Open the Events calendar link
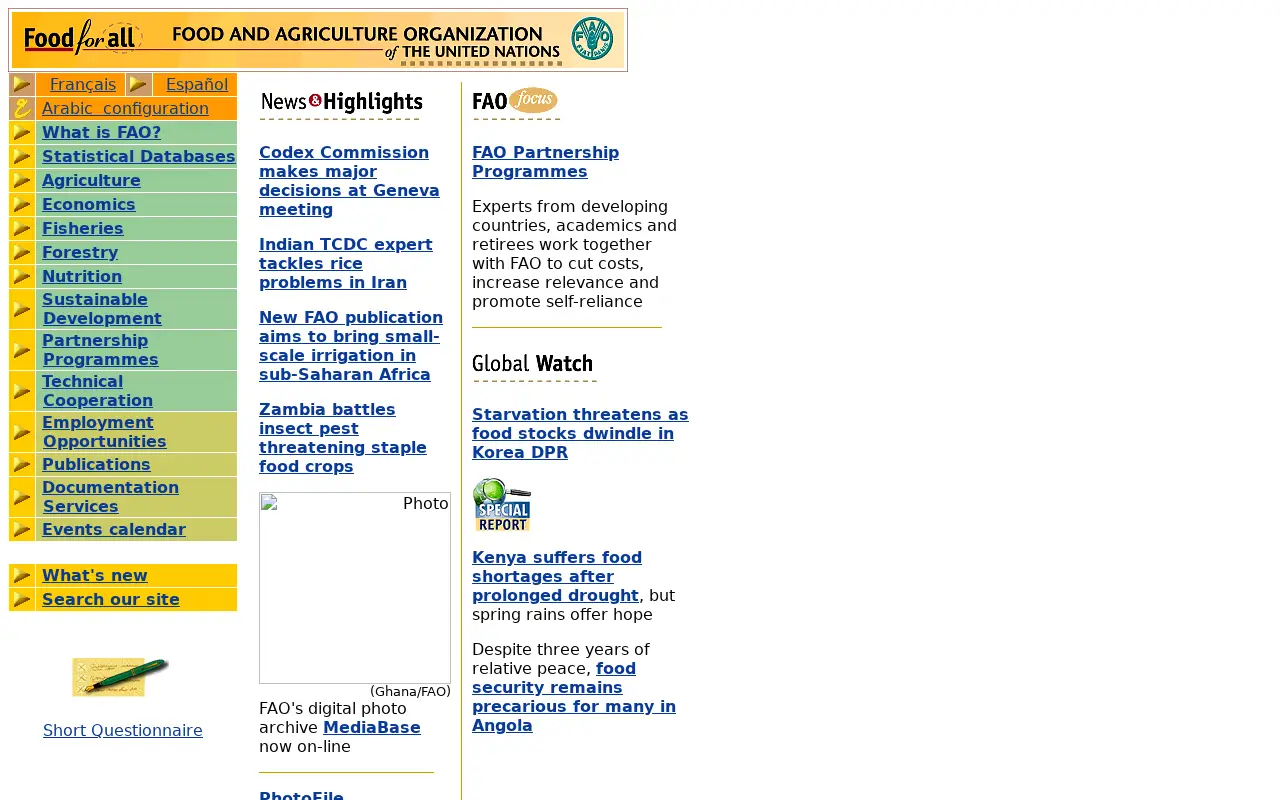The width and height of the screenshot is (1280, 800). click(114, 530)
